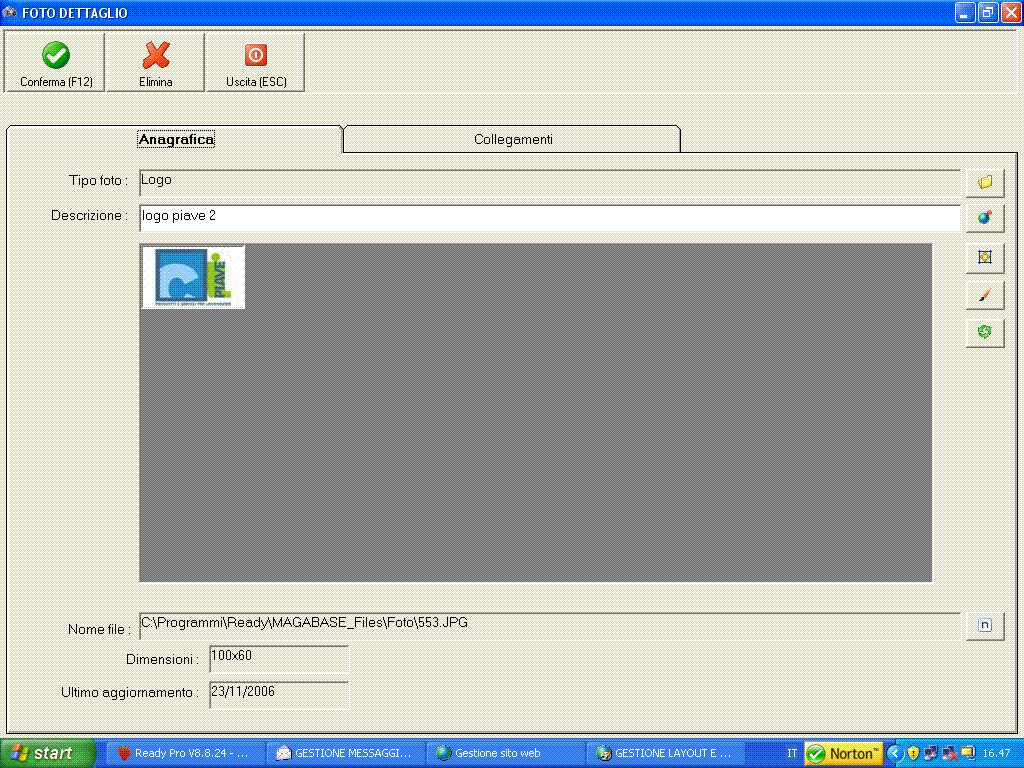The height and width of the screenshot is (768, 1024).
Task: Click the Tipo foto field showing Logo
Action: [x=550, y=182]
